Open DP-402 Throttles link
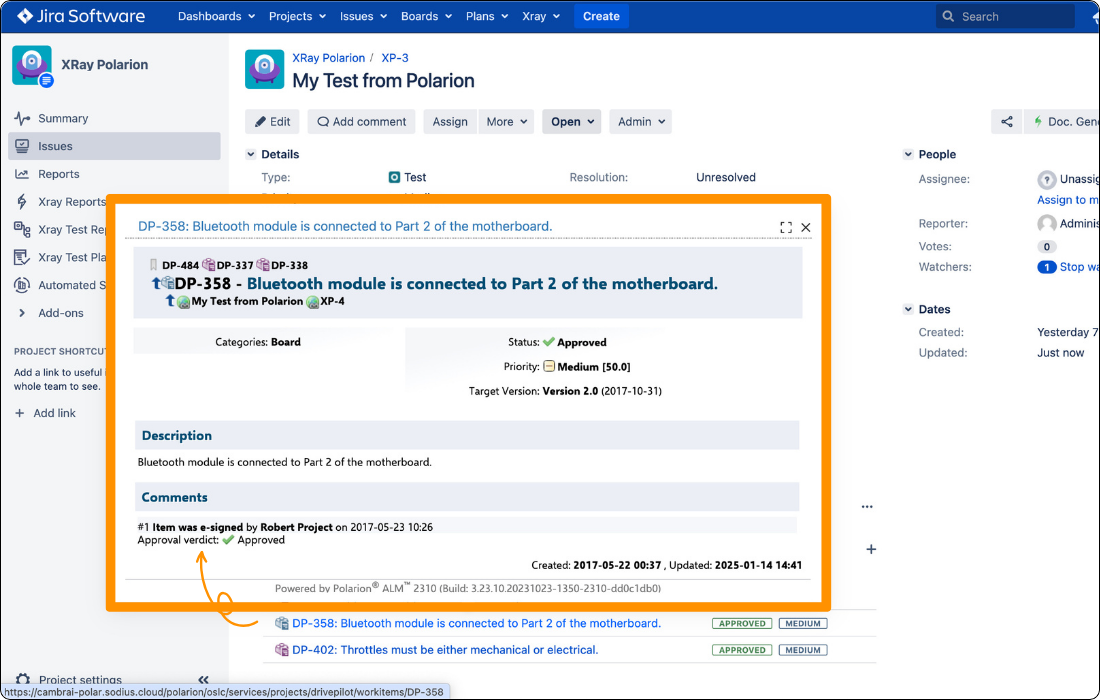The width and height of the screenshot is (1100, 700). [x=445, y=650]
